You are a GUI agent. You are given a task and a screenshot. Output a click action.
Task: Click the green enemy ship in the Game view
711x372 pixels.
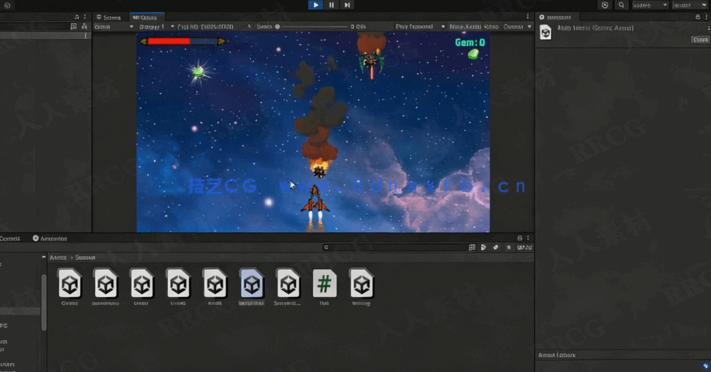tap(371, 63)
